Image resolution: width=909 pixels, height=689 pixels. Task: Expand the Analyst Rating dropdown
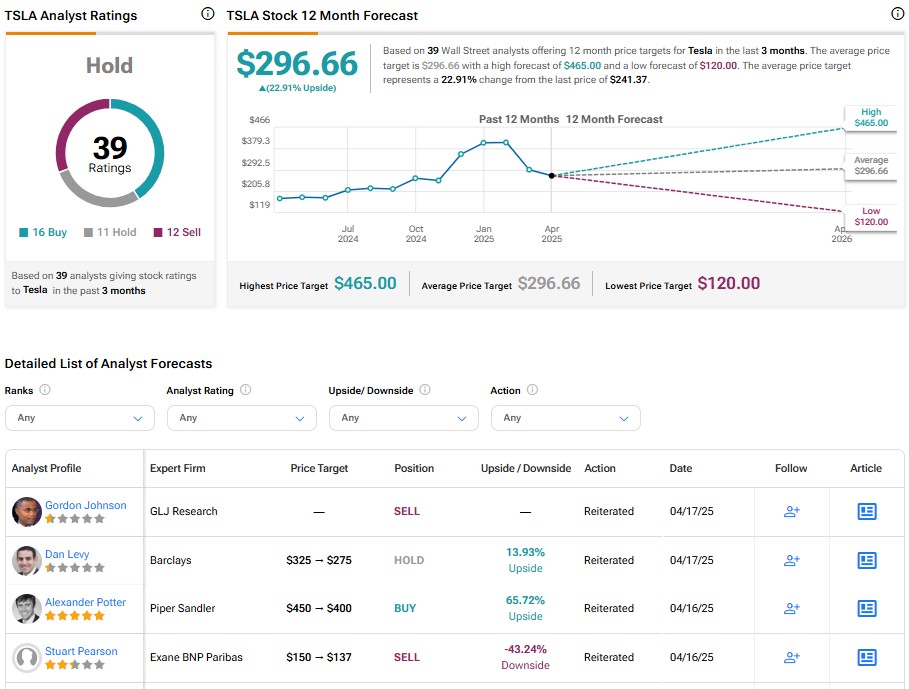[x=241, y=418]
